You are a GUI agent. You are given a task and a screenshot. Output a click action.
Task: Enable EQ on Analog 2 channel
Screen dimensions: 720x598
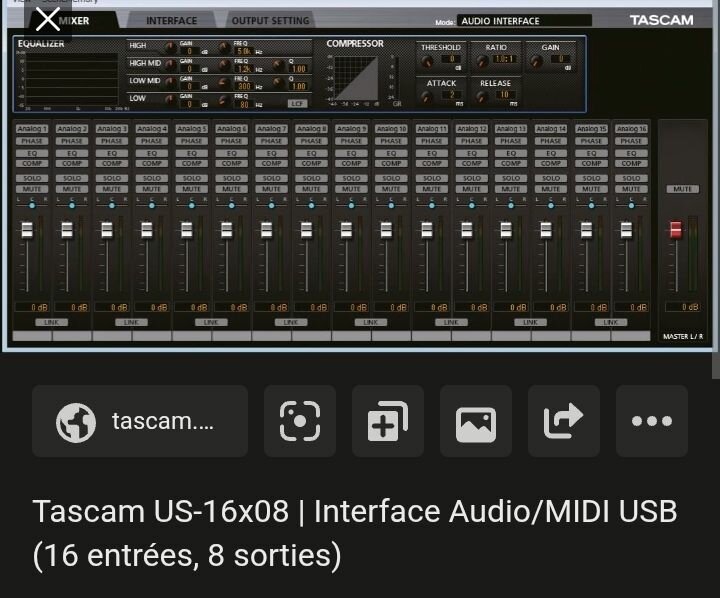click(72, 153)
